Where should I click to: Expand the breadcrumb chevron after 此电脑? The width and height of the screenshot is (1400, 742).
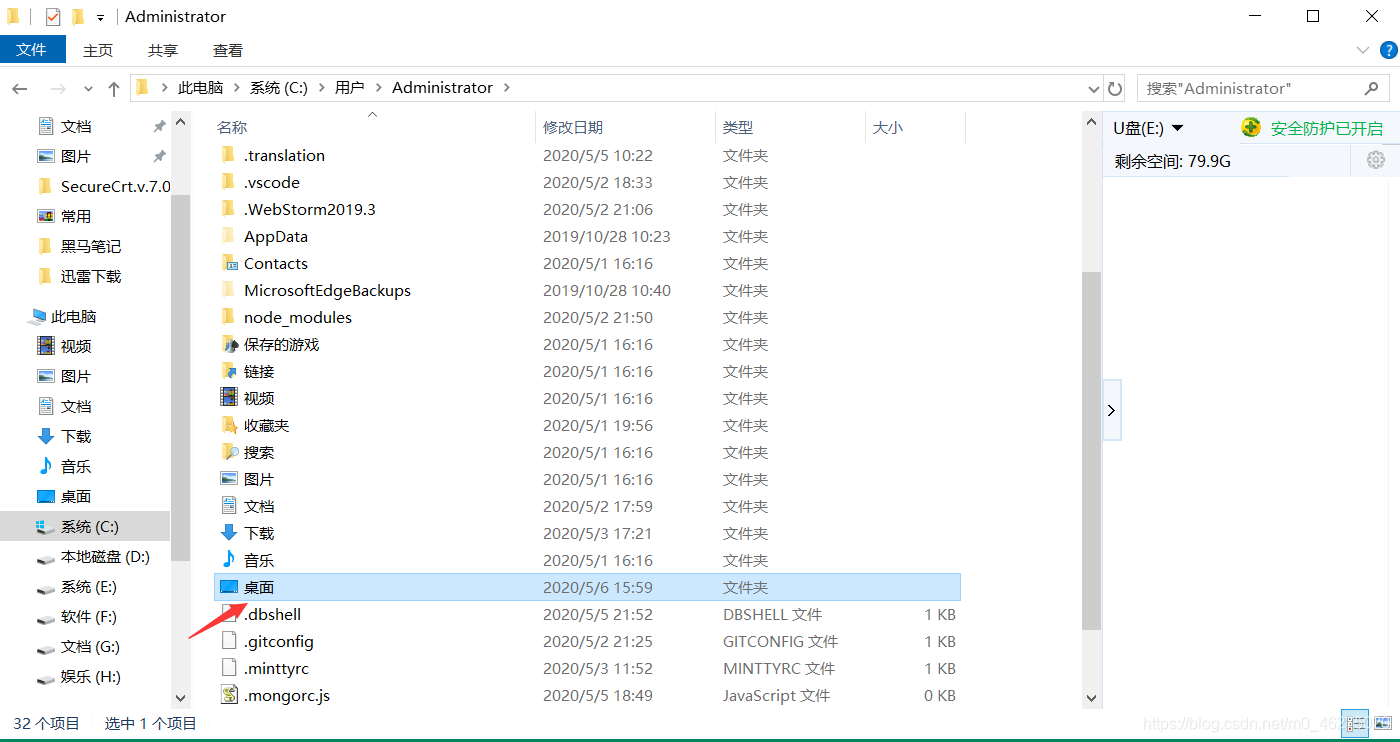pyautogui.click(x=237, y=88)
